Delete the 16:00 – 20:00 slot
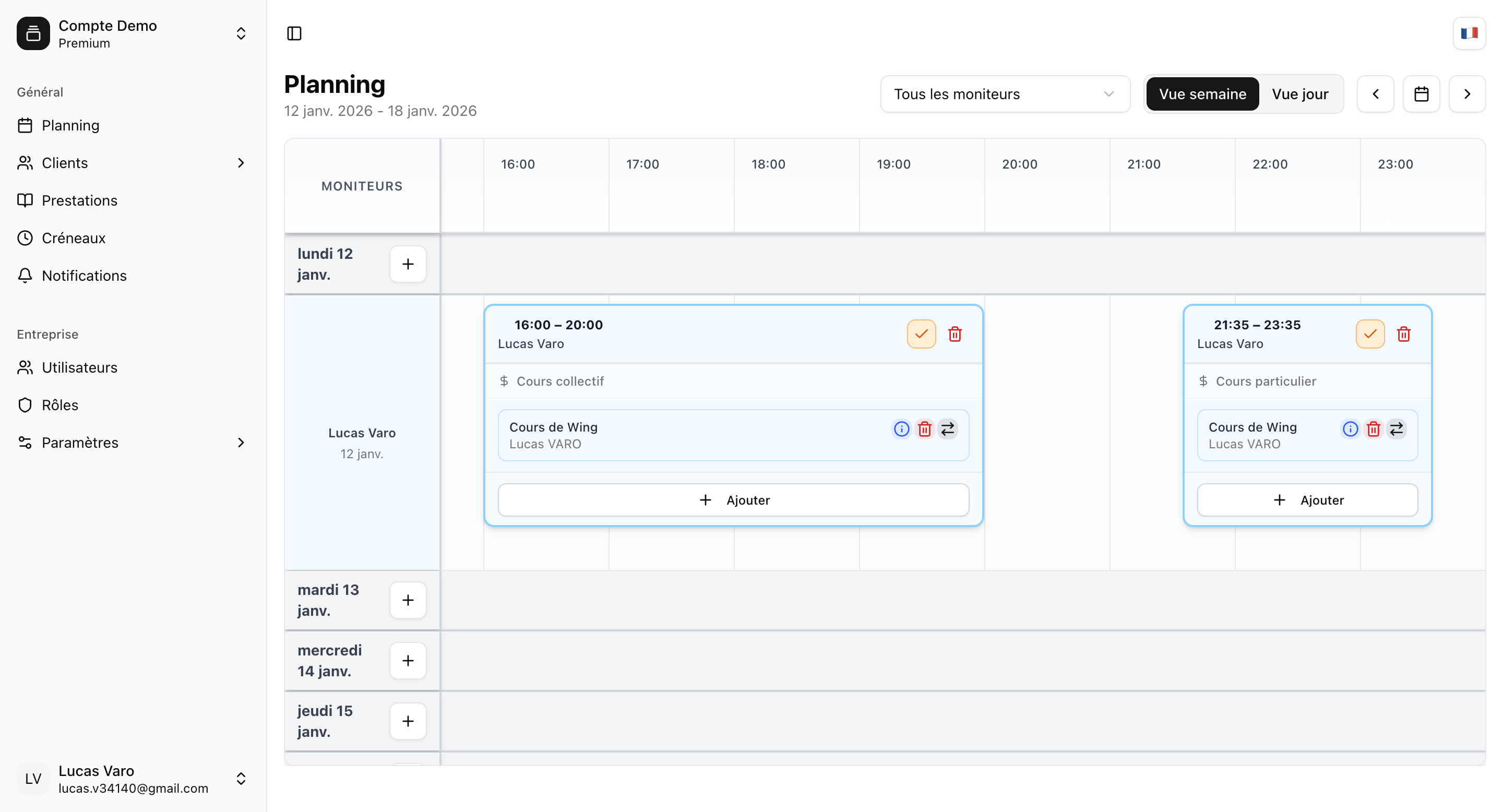This screenshot has height=812, width=1503. [955, 335]
